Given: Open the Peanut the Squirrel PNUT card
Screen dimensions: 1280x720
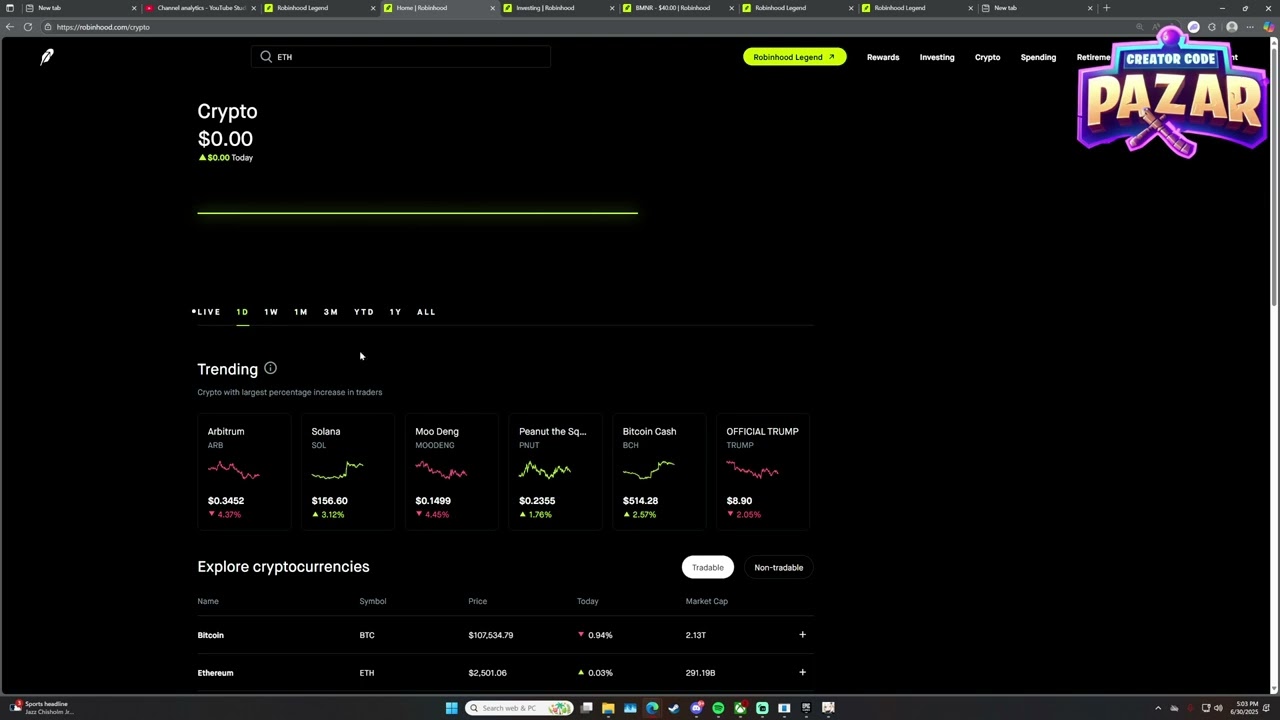Looking at the screenshot, I should click(x=555, y=472).
